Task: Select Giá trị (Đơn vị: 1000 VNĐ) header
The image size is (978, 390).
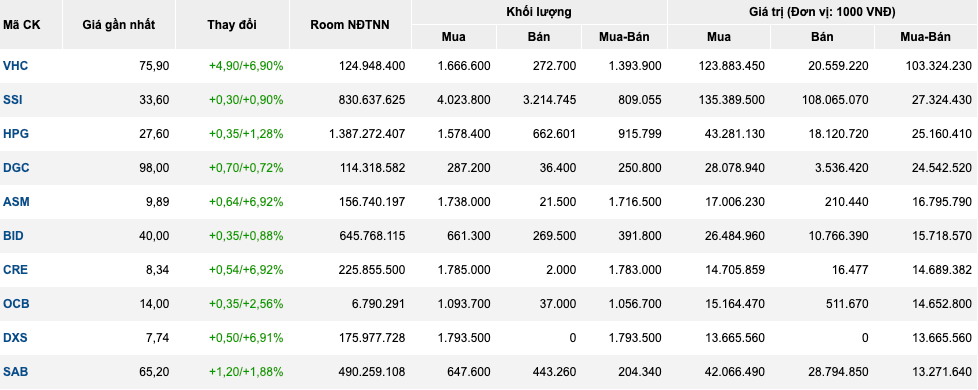Action: [822, 12]
